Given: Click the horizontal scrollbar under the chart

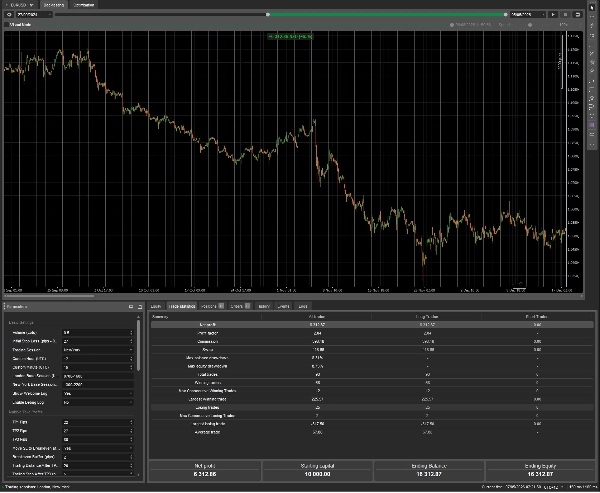Looking at the screenshot, I should click(49, 296).
